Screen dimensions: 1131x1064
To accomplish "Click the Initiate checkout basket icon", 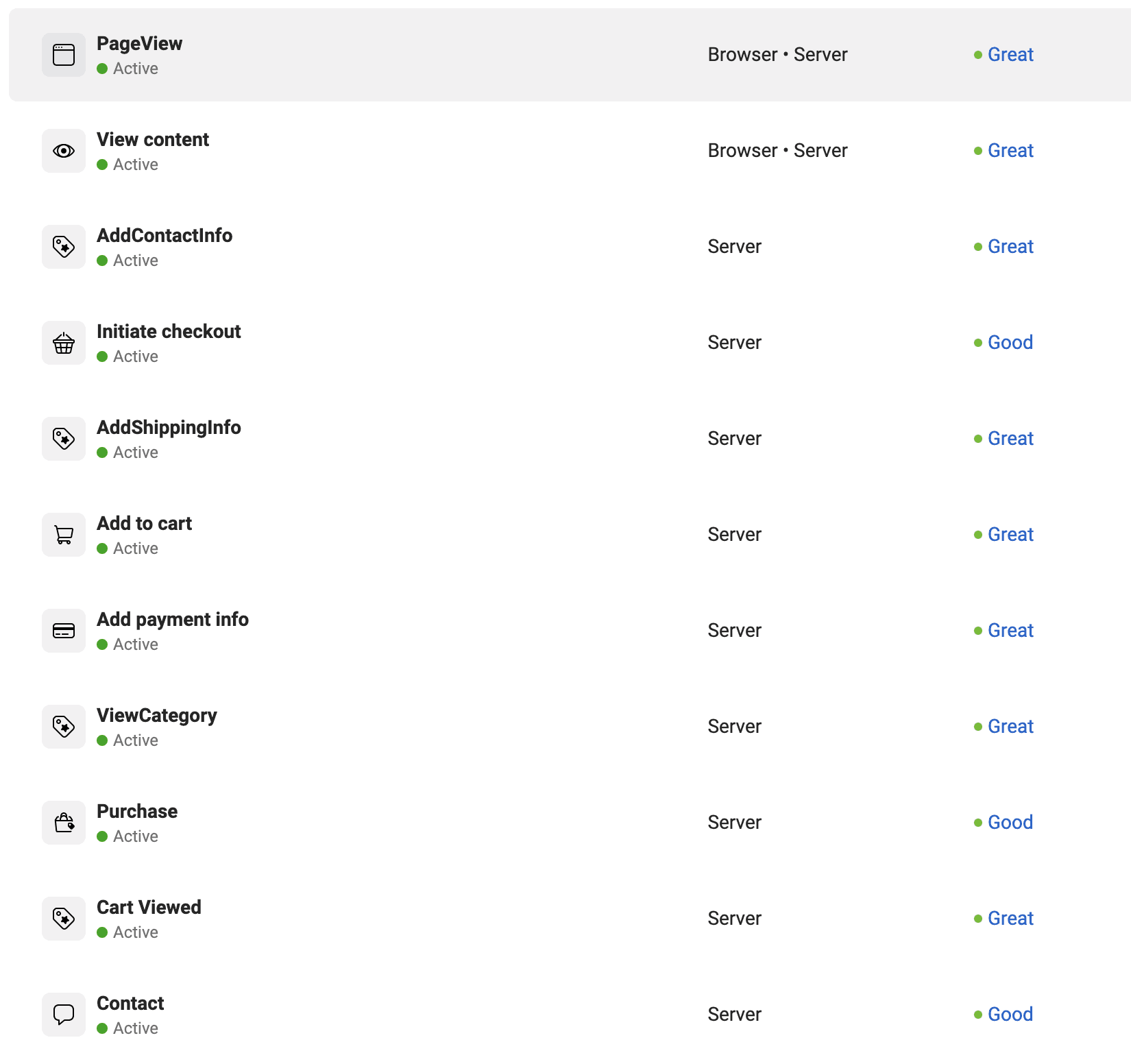I will [x=64, y=343].
